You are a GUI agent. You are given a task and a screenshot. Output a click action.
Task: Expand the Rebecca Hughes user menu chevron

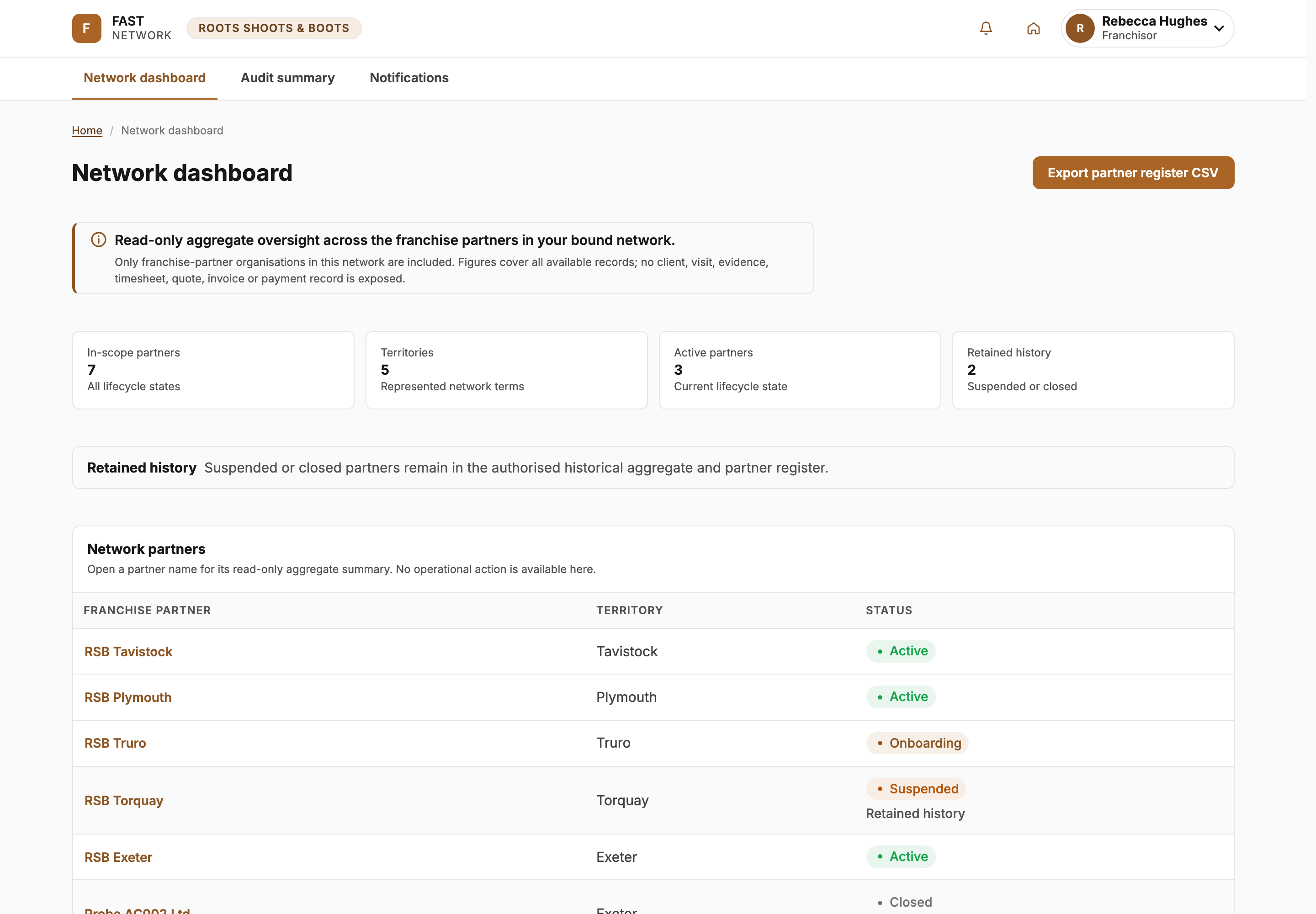(x=1219, y=28)
